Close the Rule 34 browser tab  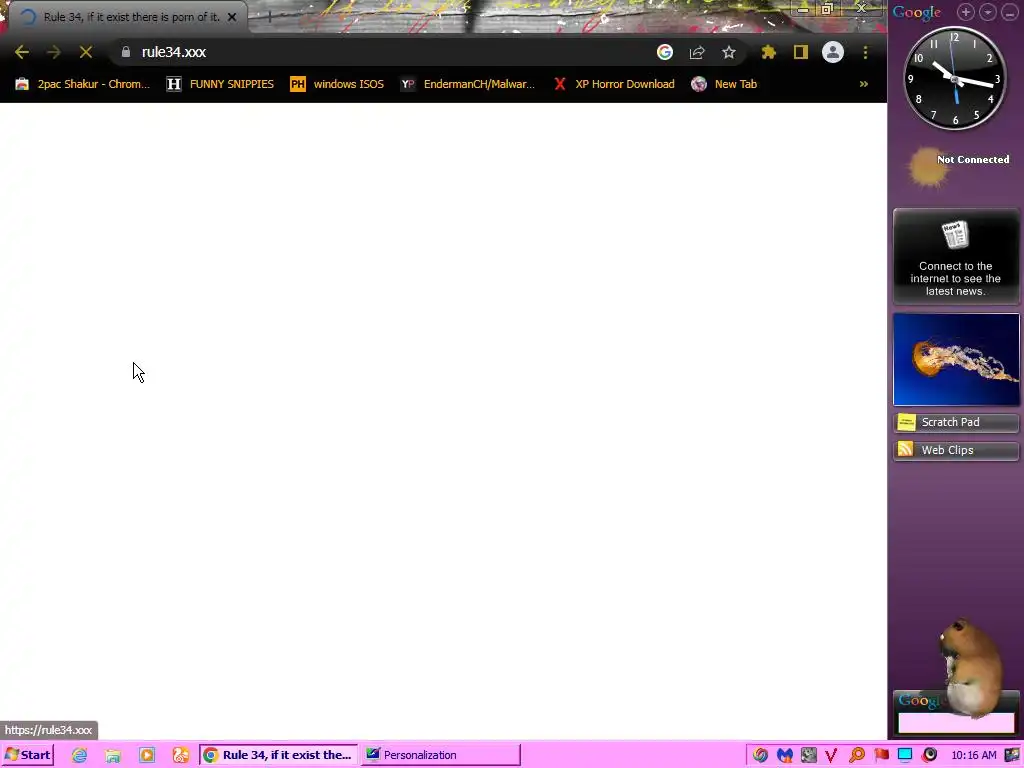pos(232,17)
